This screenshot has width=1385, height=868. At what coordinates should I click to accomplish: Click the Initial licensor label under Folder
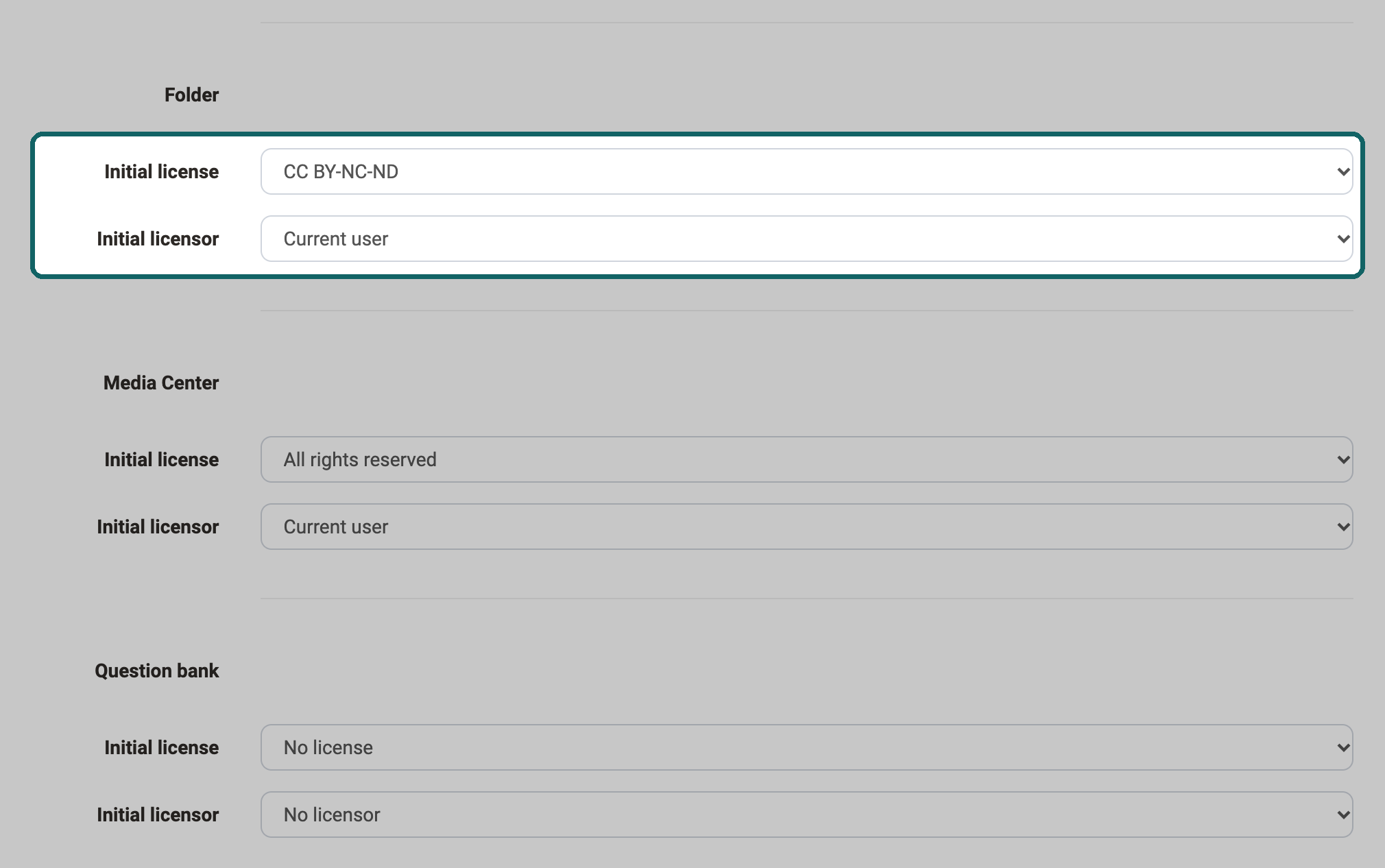pyautogui.click(x=158, y=239)
